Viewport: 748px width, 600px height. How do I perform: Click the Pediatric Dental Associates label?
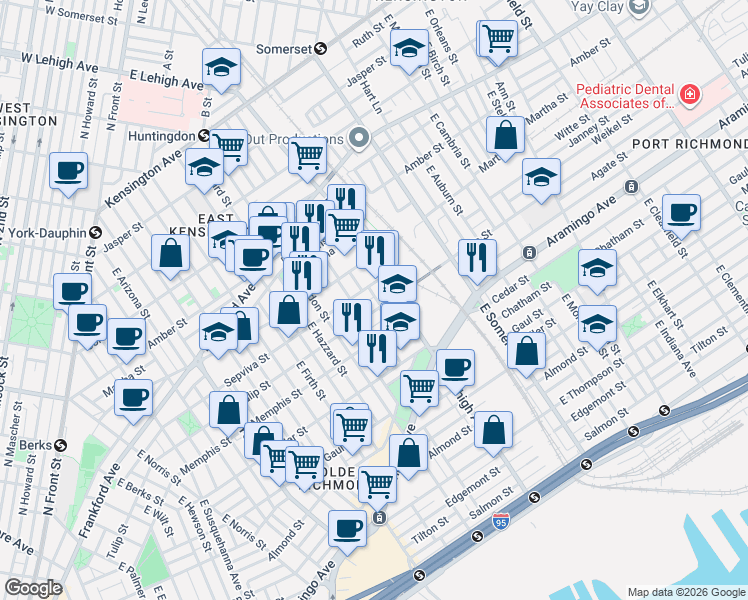626,96
